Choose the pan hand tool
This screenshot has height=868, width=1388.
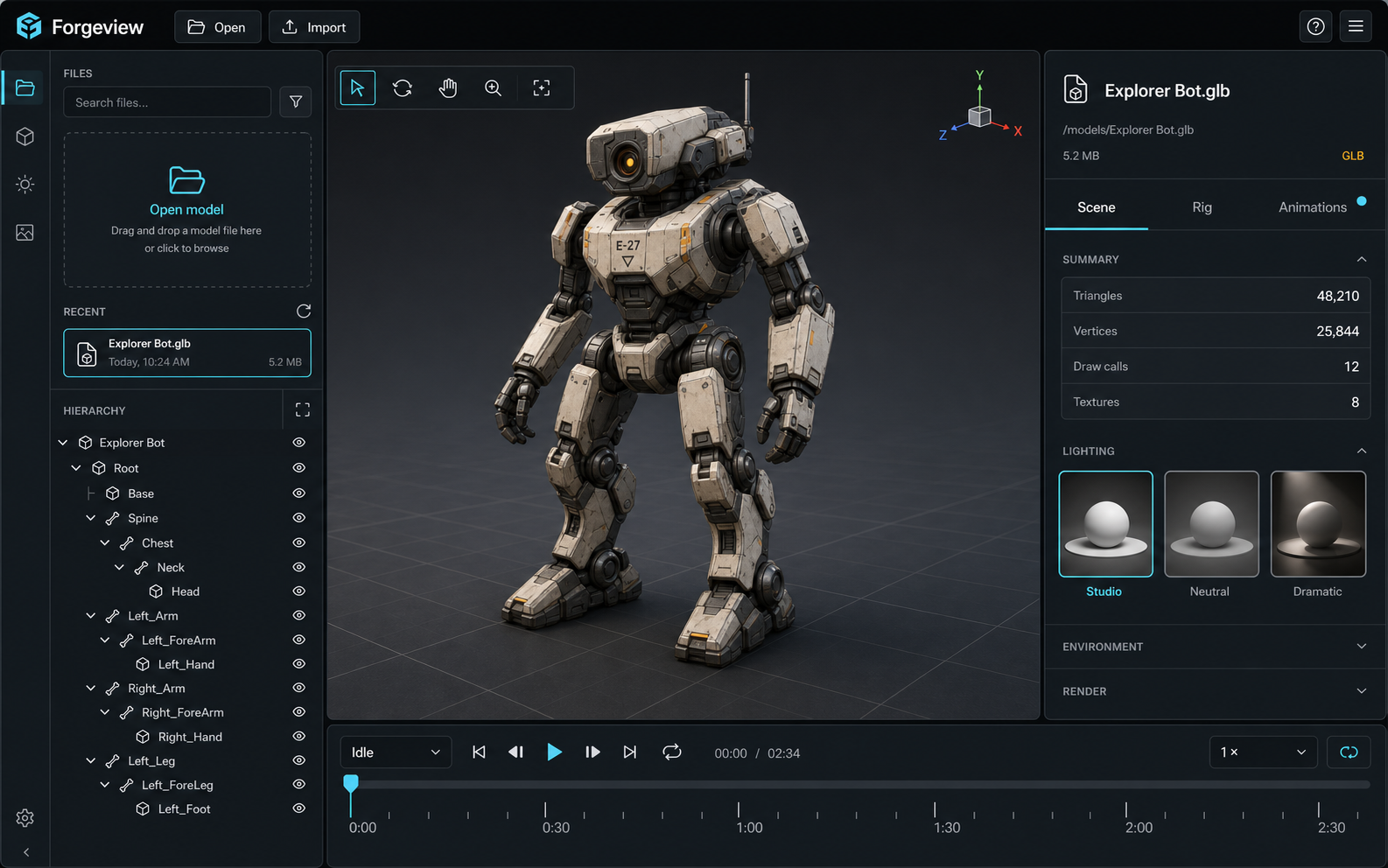tap(448, 87)
